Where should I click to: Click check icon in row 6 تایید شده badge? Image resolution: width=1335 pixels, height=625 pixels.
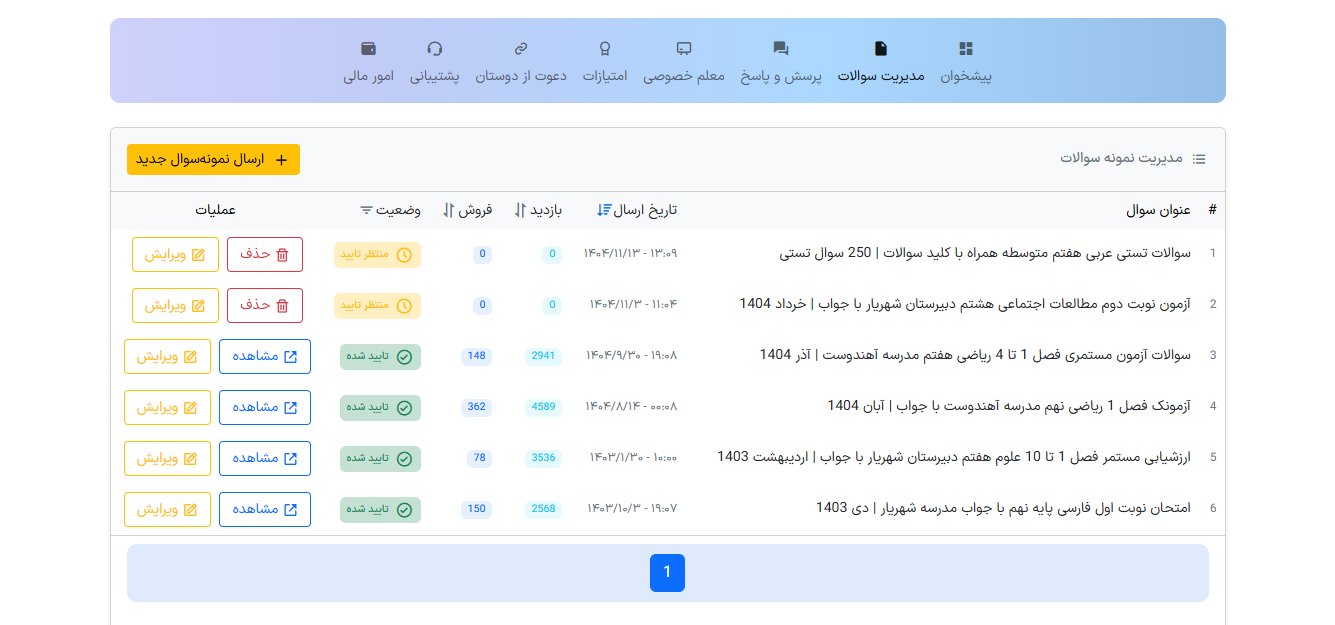pyautogui.click(x=404, y=510)
